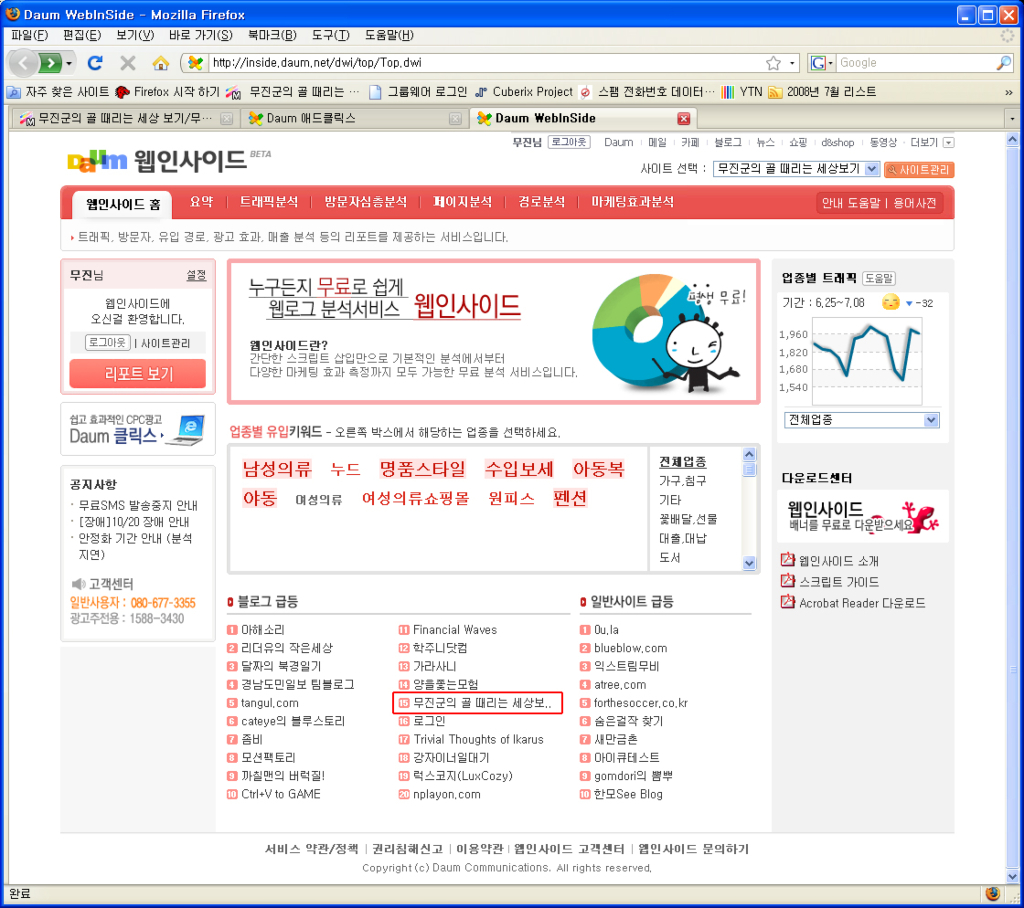Screen dimensions: 1024x908
Task: Click the 도움말 button beside 업종별 트래픽
Action: 879,278
